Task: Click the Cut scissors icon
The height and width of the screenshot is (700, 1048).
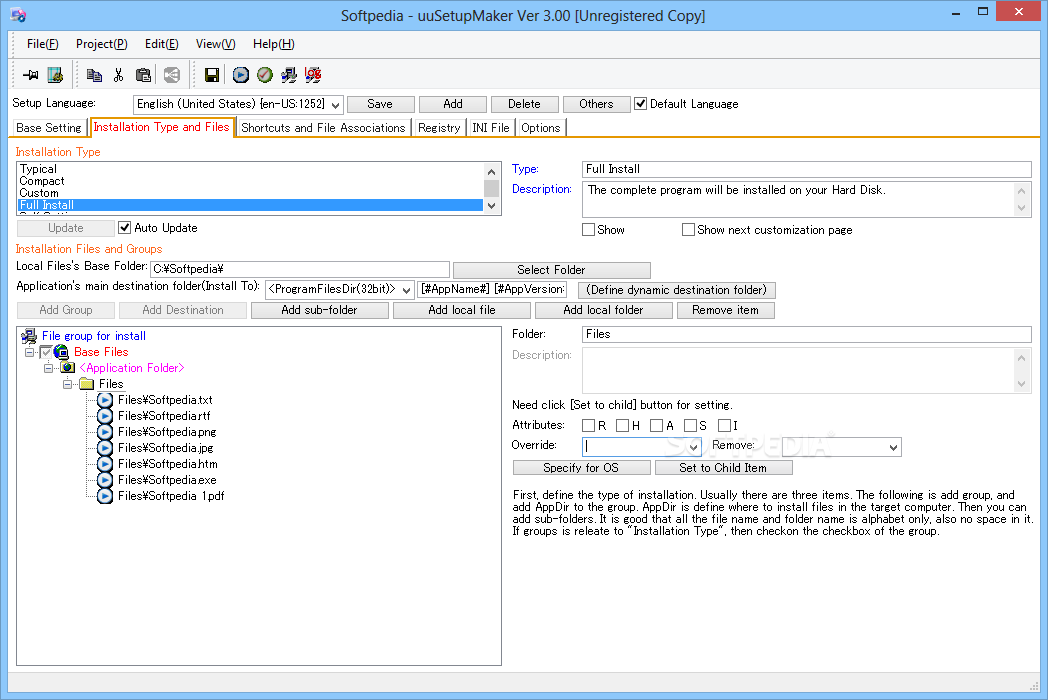Action: point(118,75)
